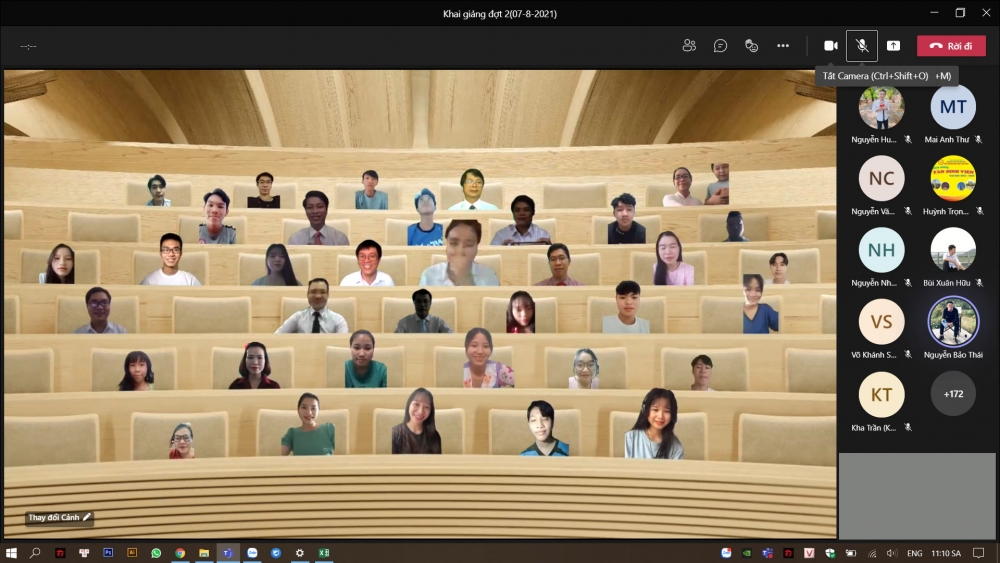Toggle the microphone mute button
The height and width of the screenshot is (563, 1000).
pos(862,46)
